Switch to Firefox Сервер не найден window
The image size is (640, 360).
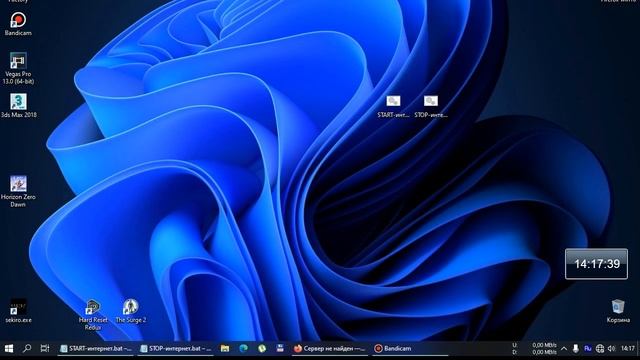click(x=330, y=348)
